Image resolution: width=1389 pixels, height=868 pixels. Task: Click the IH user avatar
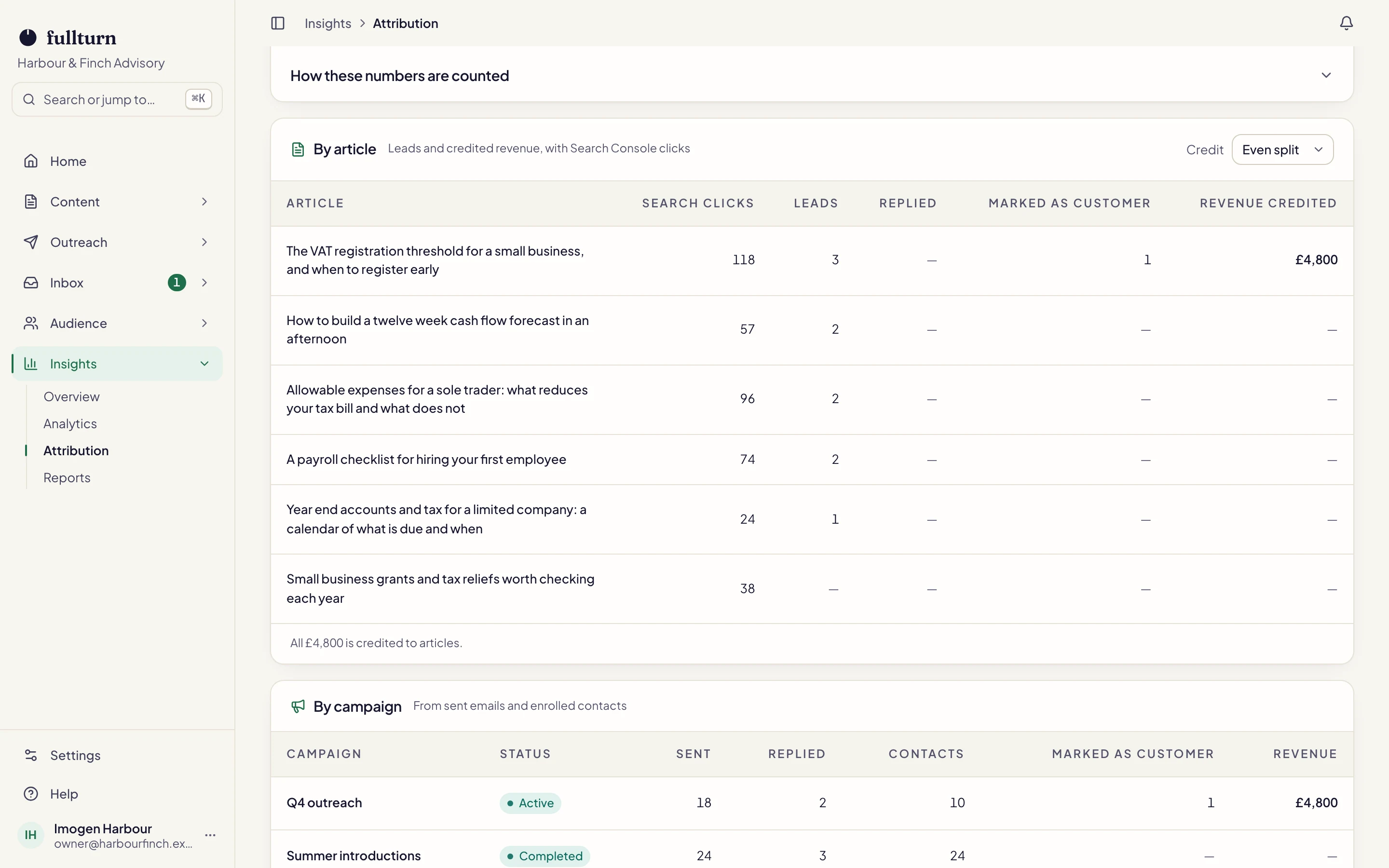coord(30,835)
